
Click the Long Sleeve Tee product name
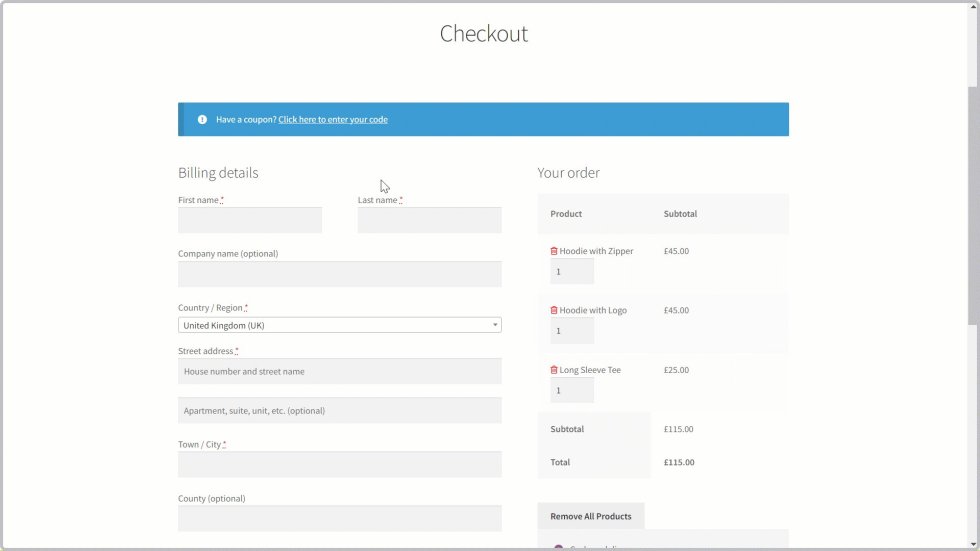tap(590, 370)
